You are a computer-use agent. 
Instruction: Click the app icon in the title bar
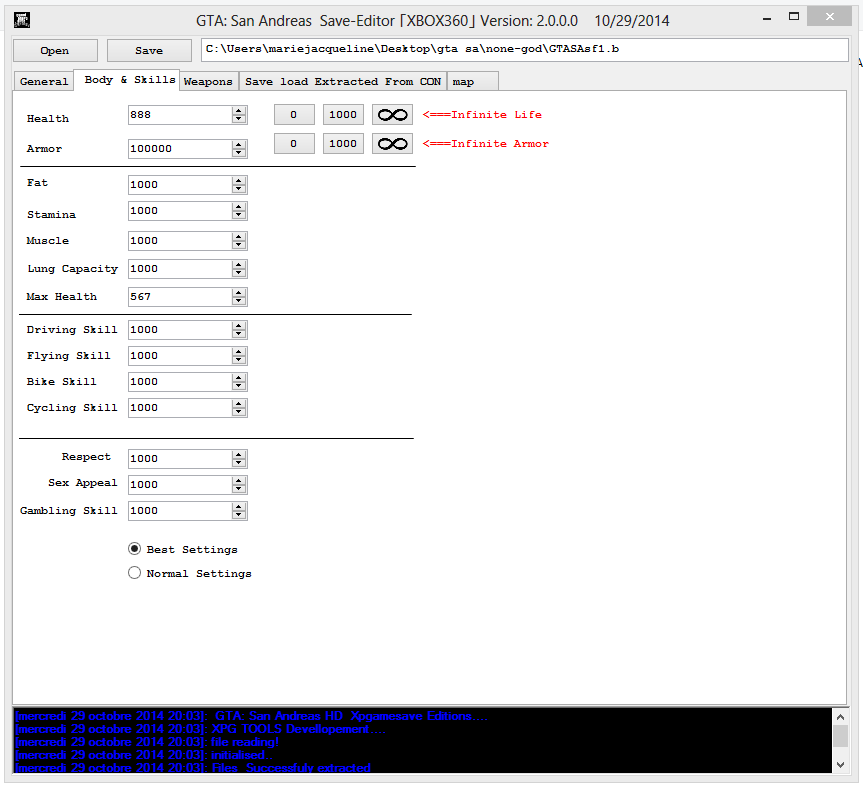click(19, 20)
